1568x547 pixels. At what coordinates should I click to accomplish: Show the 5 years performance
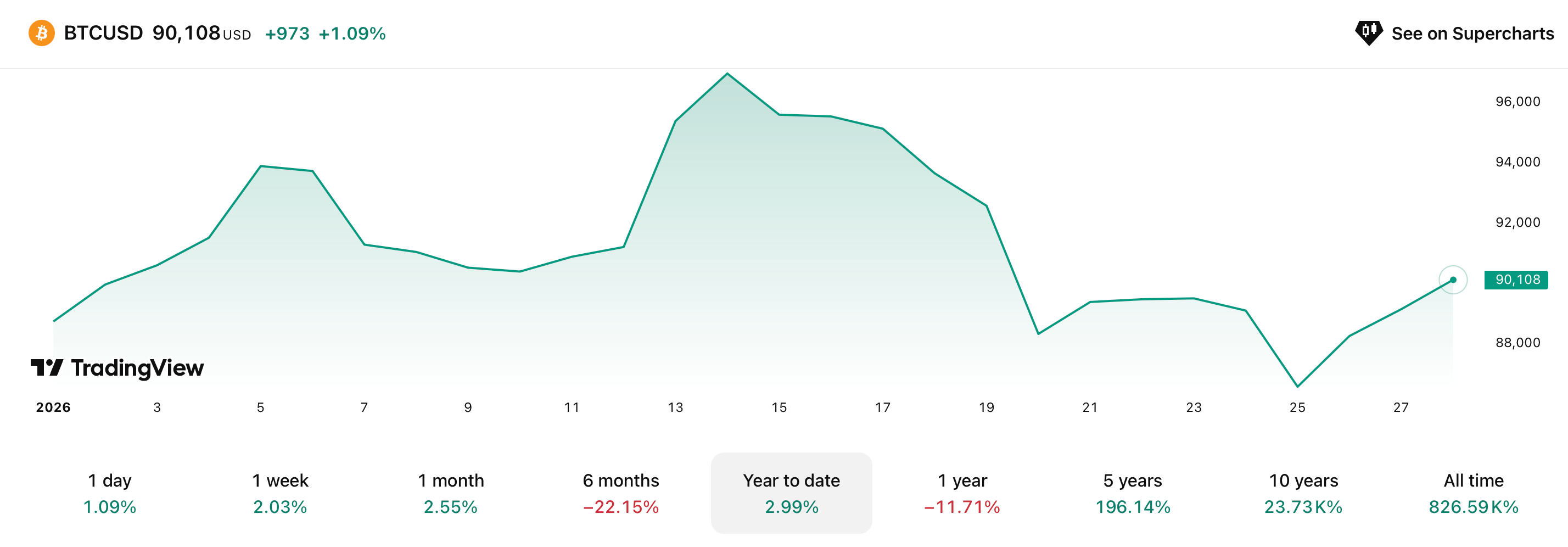(x=1132, y=493)
